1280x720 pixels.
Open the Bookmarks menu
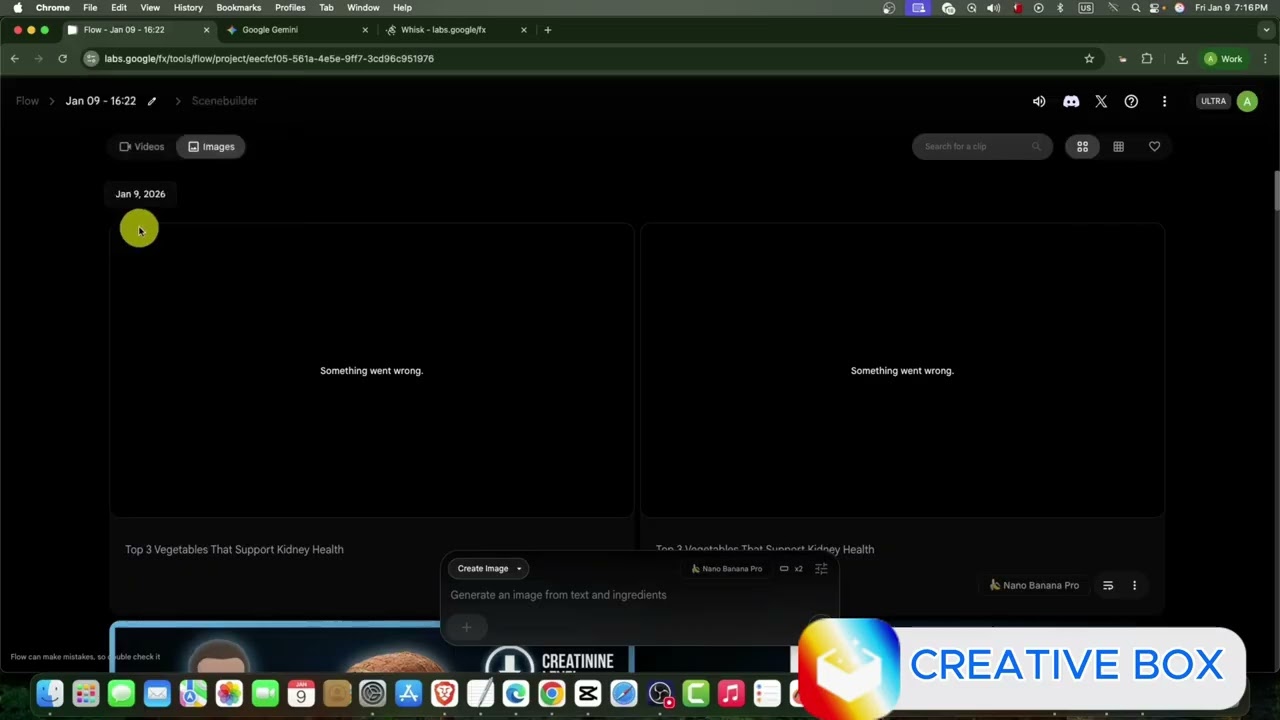click(x=239, y=8)
